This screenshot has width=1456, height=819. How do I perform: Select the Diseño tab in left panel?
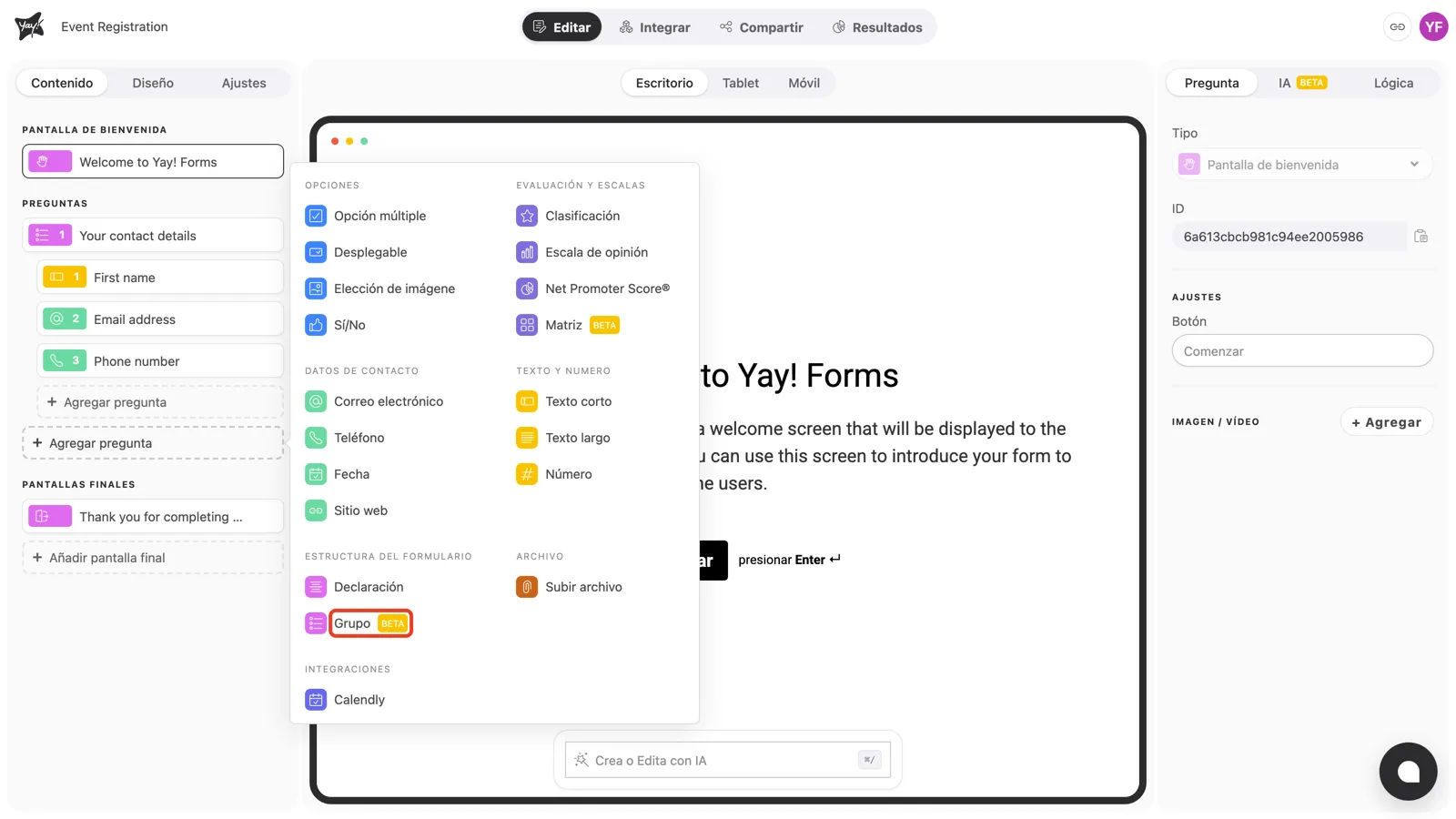coord(153,83)
